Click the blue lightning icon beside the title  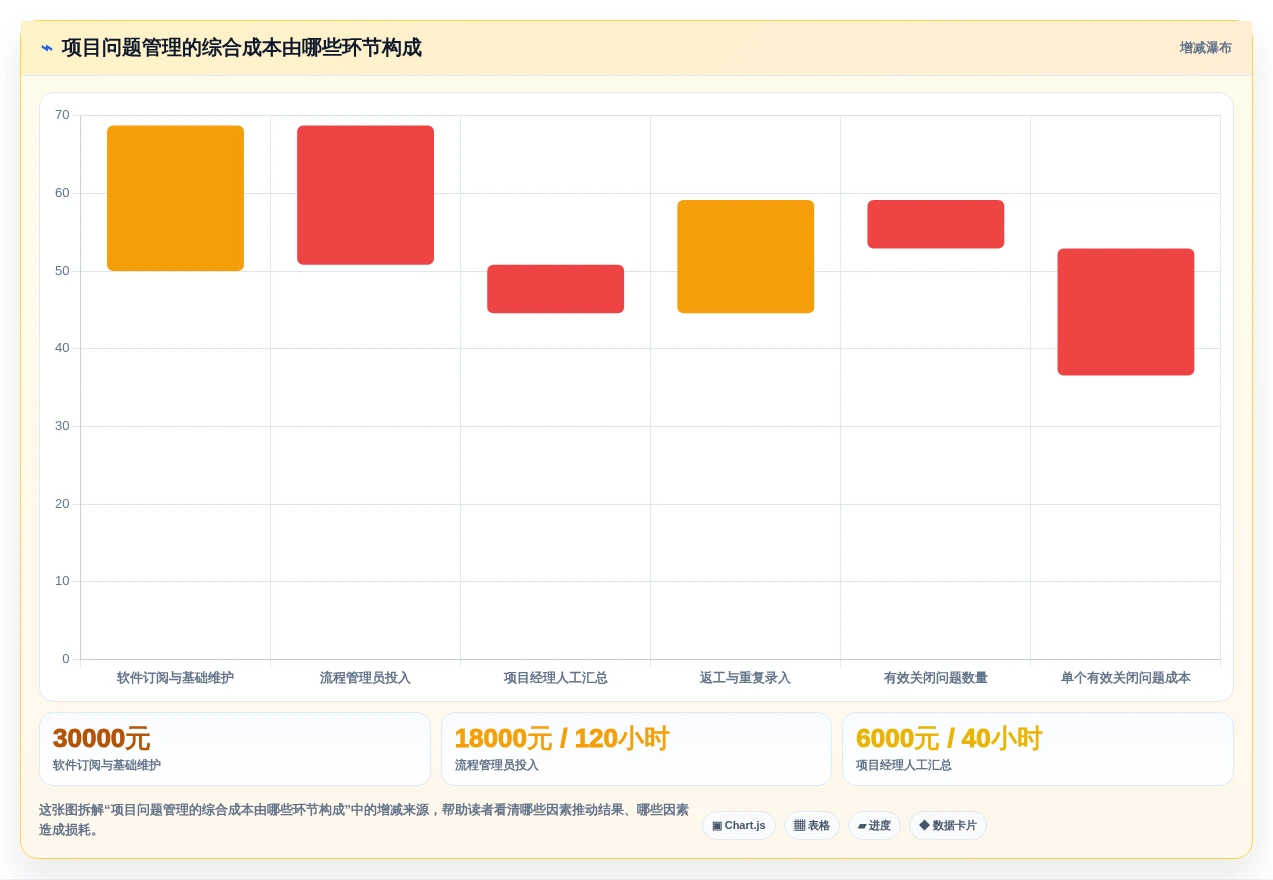pyautogui.click(x=47, y=48)
